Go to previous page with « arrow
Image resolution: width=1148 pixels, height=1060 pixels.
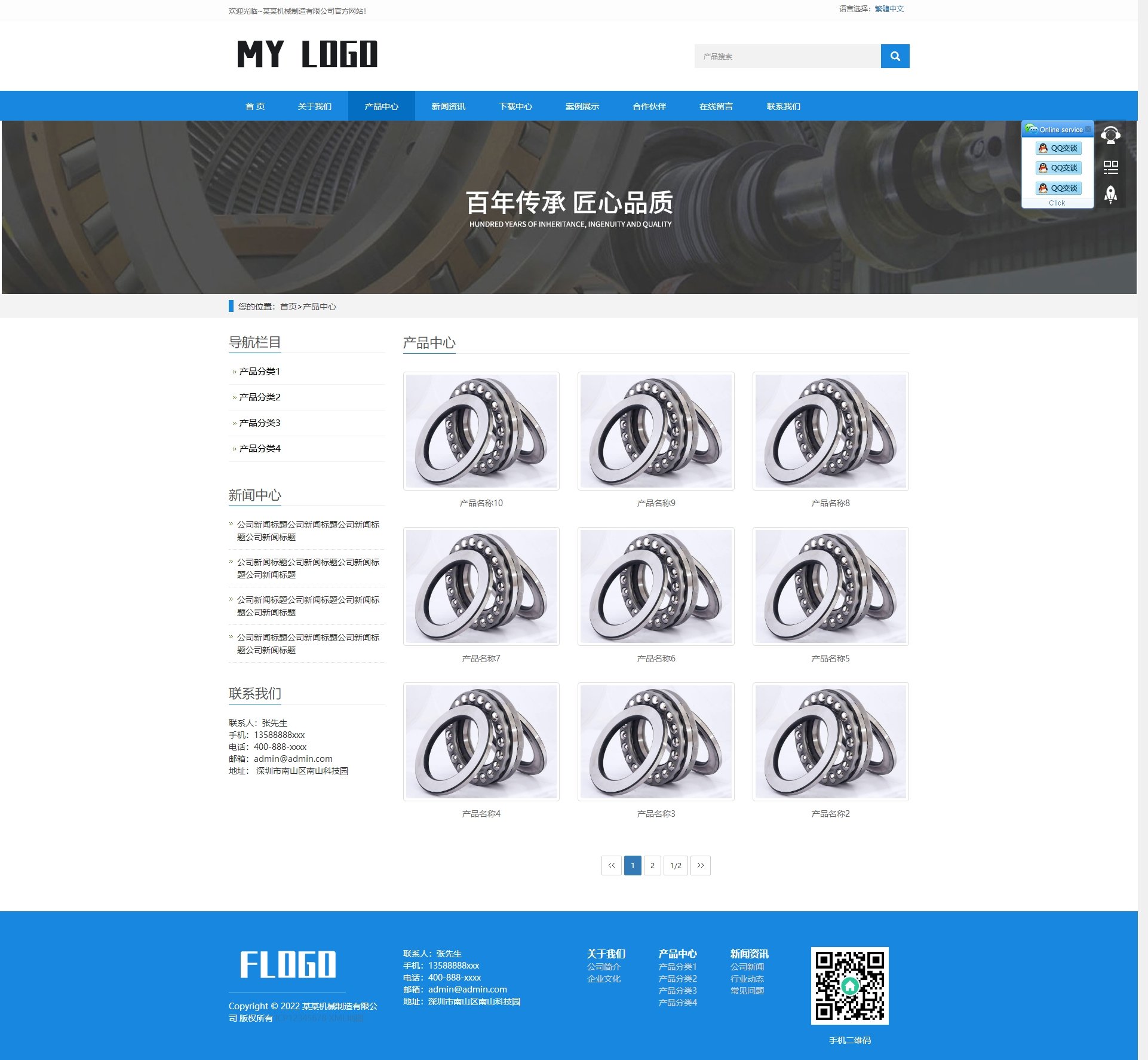pos(611,865)
